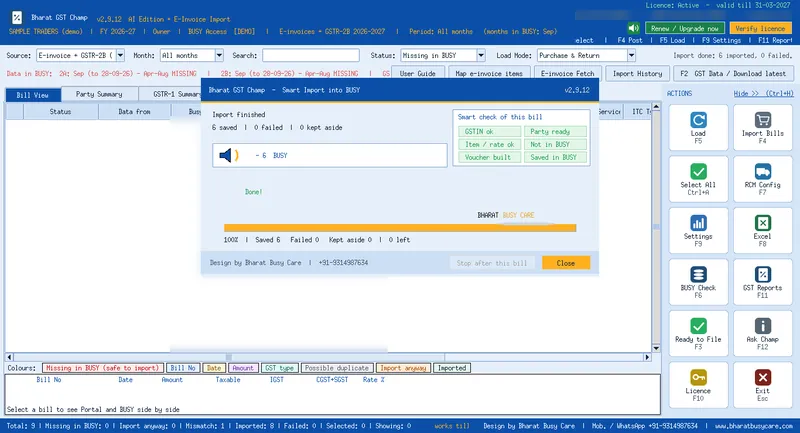Click the Not in BUSY badge

click(555, 144)
